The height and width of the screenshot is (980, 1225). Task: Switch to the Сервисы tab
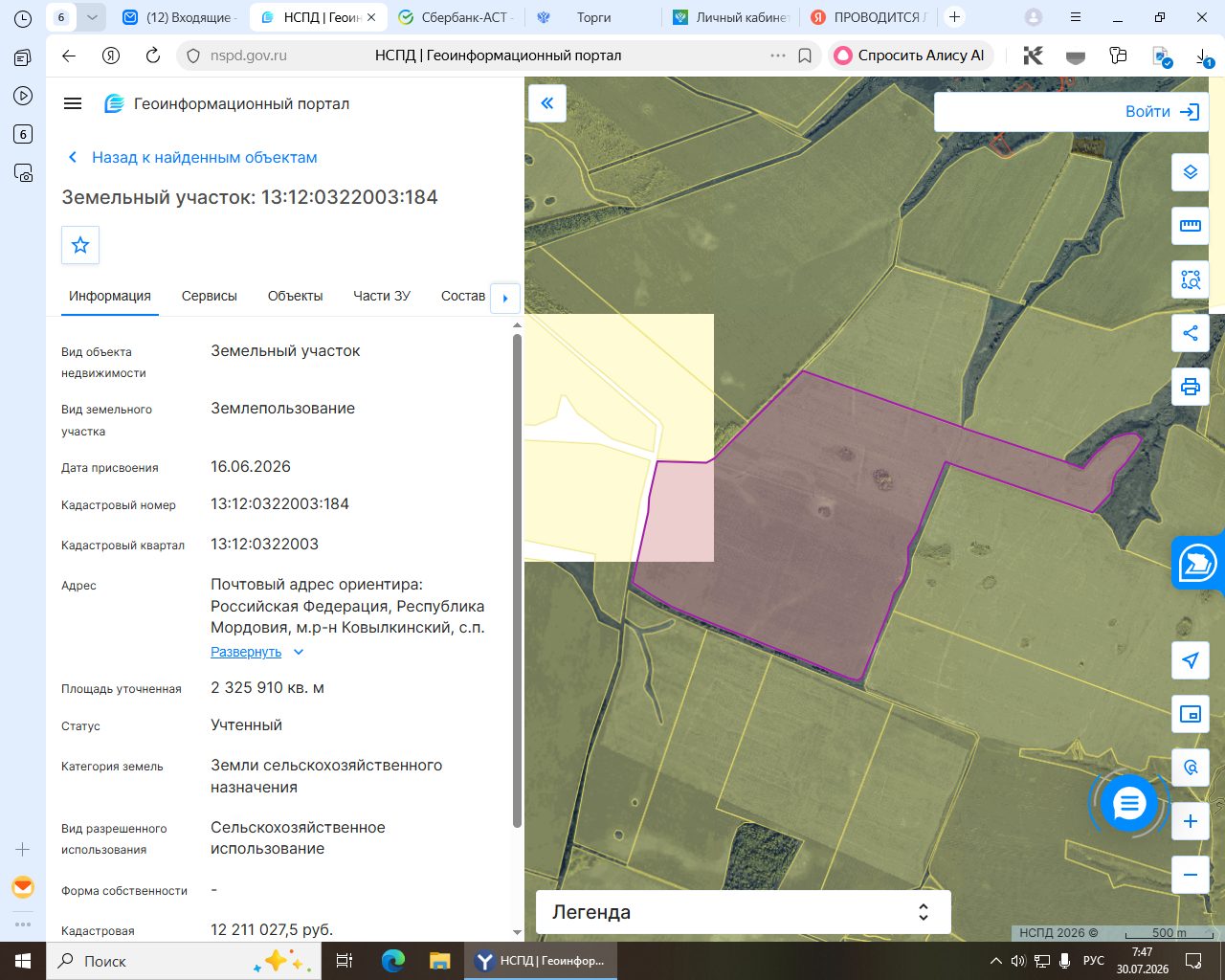pyautogui.click(x=210, y=296)
